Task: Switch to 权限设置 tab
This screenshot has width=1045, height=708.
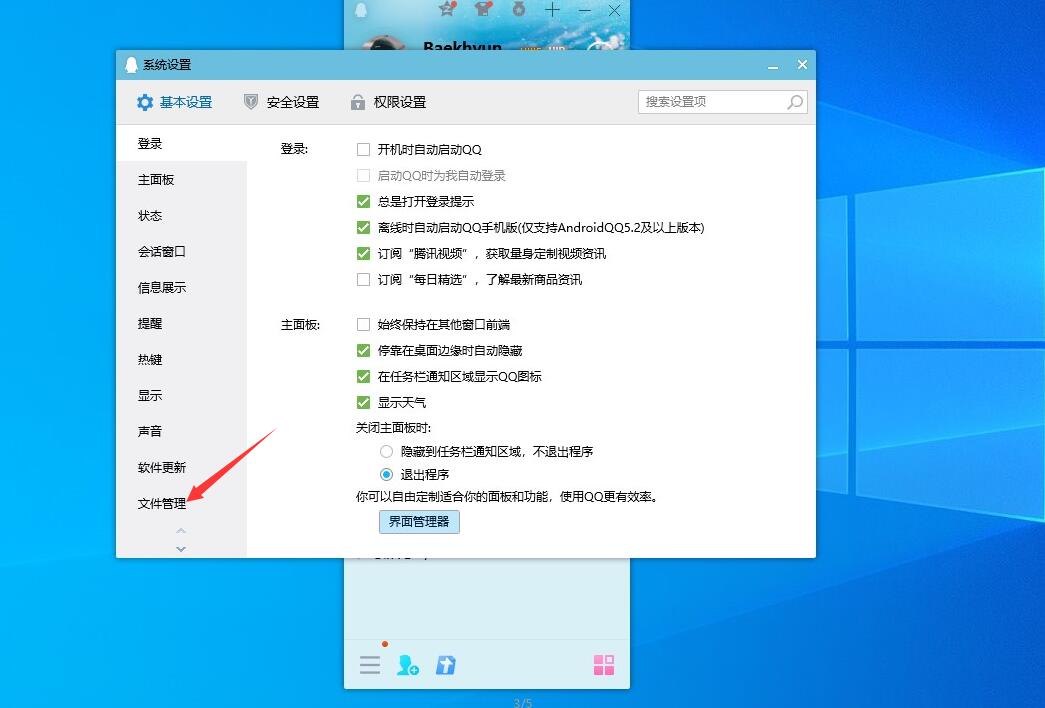Action: (x=387, y=102)
